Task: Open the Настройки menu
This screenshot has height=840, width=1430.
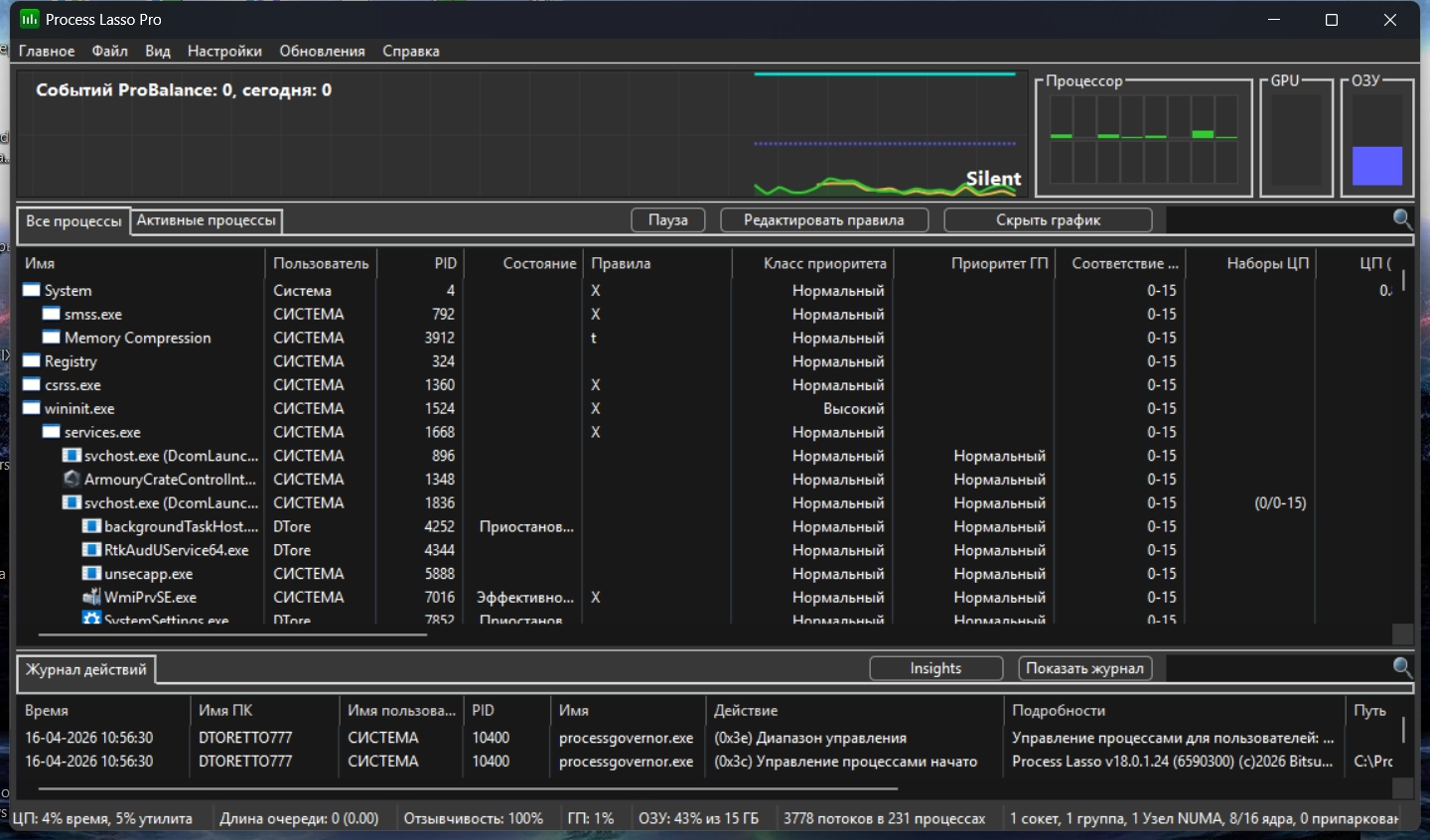Action: coord(224,52)
